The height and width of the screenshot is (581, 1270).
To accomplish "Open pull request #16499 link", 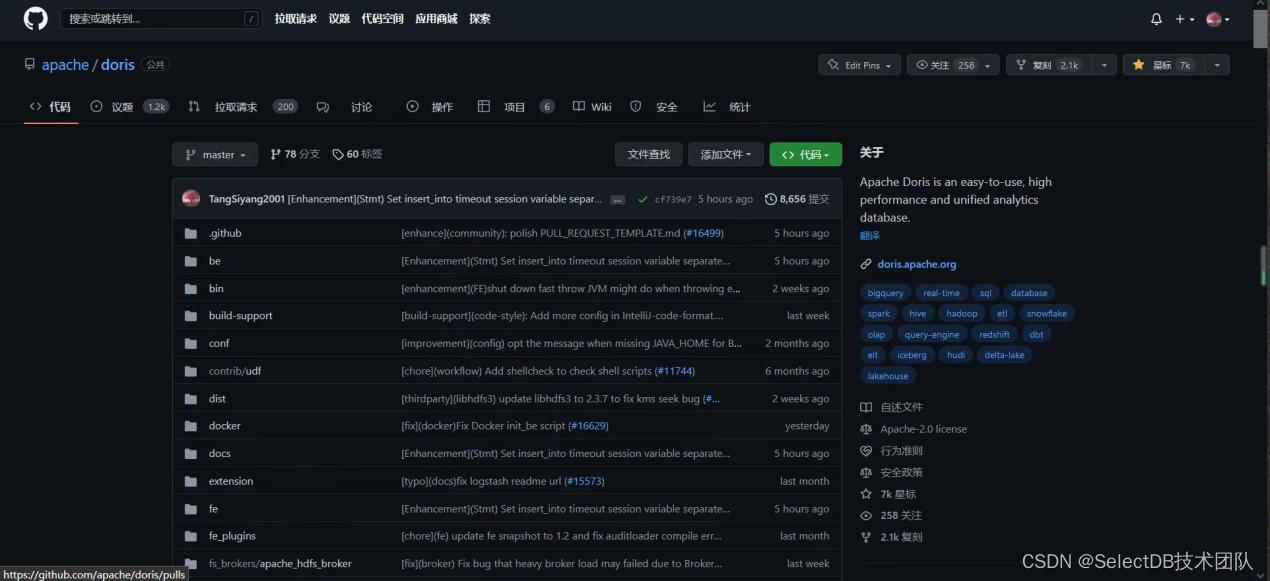I will pos(703,233).
